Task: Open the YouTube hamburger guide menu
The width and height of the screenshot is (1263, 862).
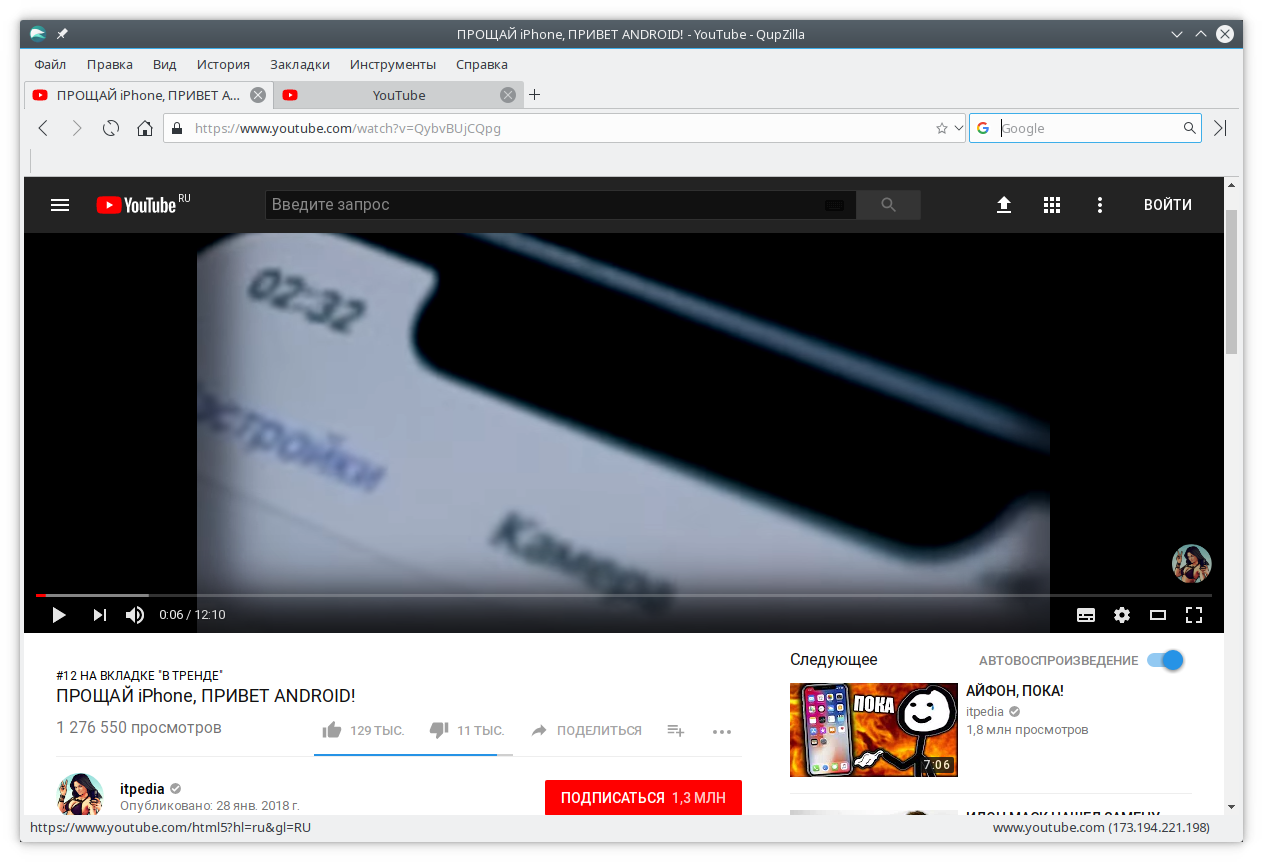Action: [60, 205]
